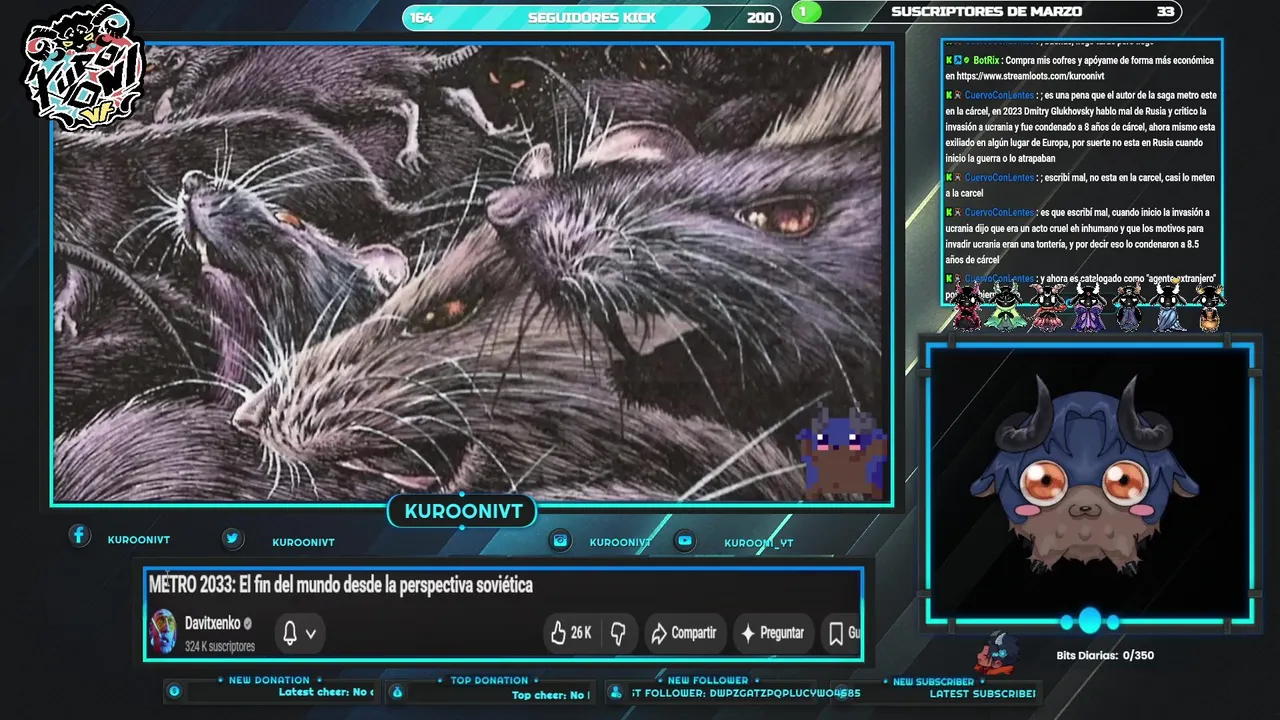This screenshot has height=720, width=1280.
Task: Click the Seguidores Kick progress bar
Action: [x=591, y=17]
